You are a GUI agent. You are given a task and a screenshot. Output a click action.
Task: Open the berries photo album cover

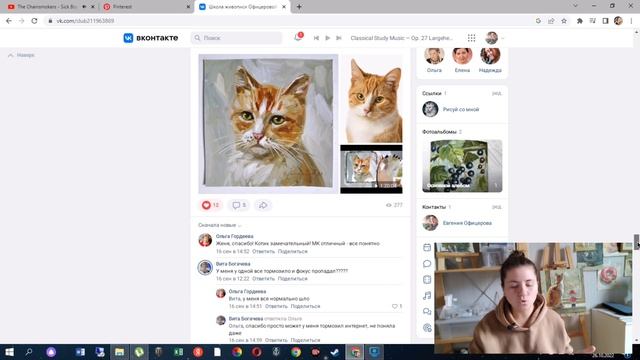tap(462, 166)
